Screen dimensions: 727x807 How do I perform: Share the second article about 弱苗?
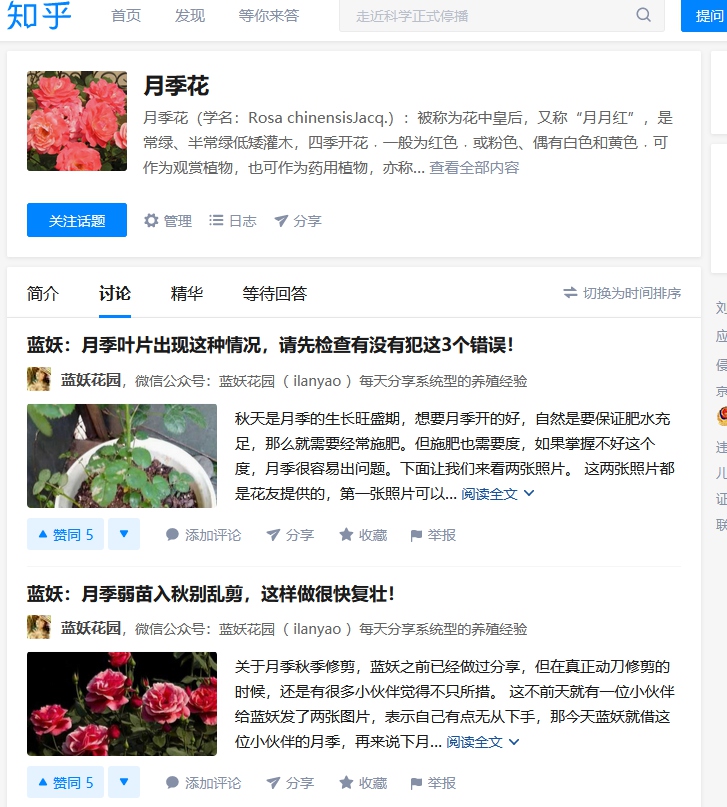tap(290, 783)
